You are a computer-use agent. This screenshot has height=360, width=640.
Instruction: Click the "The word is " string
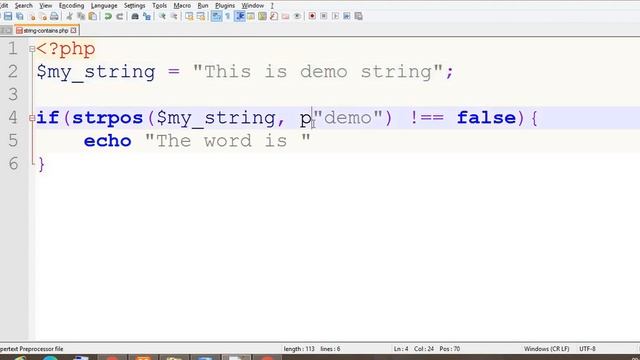pyautogui.click(x=228, y=141)
